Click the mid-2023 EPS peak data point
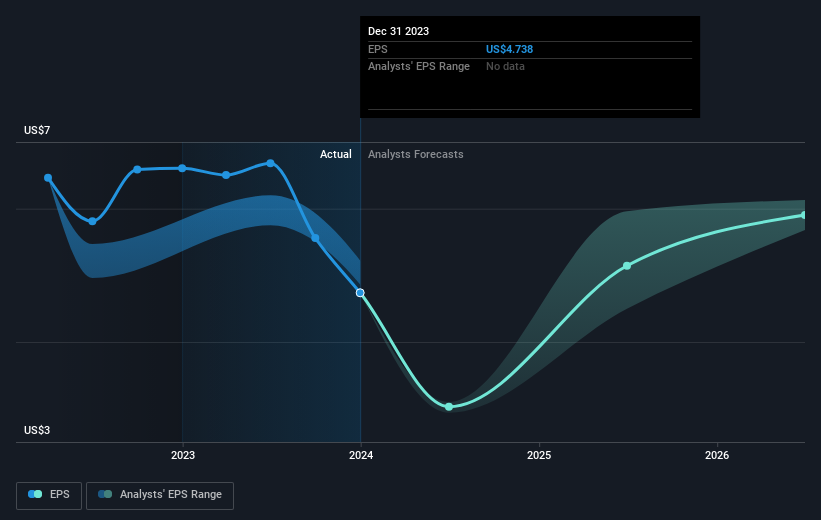The image size is (821, 520). coord(270,163)
